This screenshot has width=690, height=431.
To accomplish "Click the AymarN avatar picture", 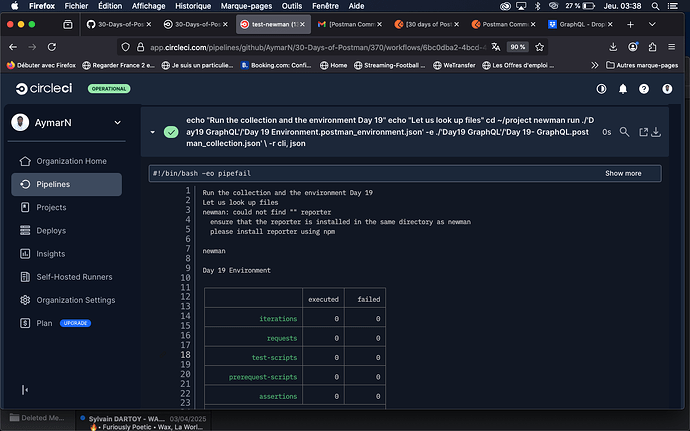I will [20, 122].
